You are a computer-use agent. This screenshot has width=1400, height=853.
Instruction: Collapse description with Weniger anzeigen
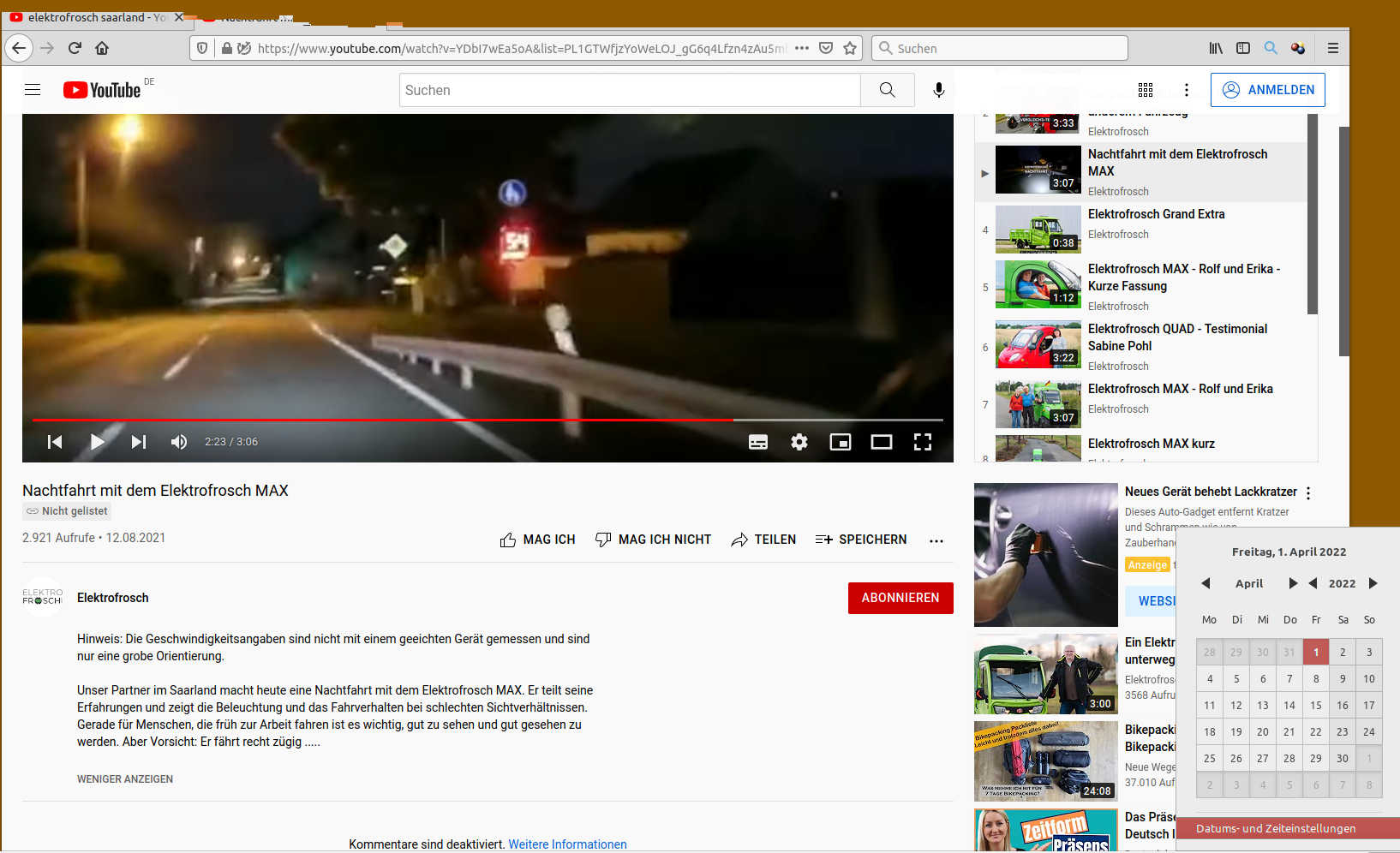tap(125, 779)
